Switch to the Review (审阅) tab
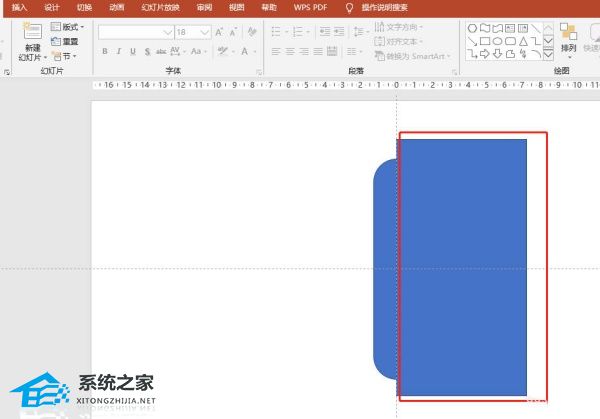The height and width of the screenshot is (419, 600). (204, 8)
